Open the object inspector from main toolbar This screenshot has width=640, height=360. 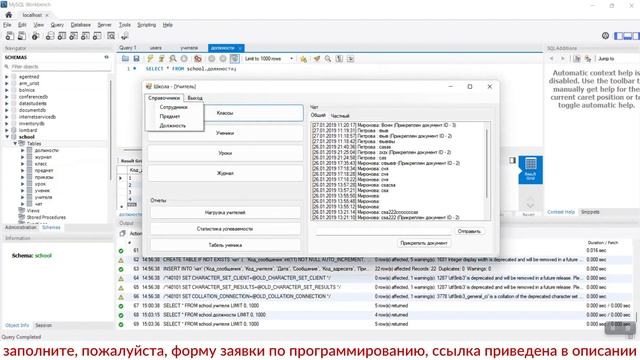(x=36, y=36)
